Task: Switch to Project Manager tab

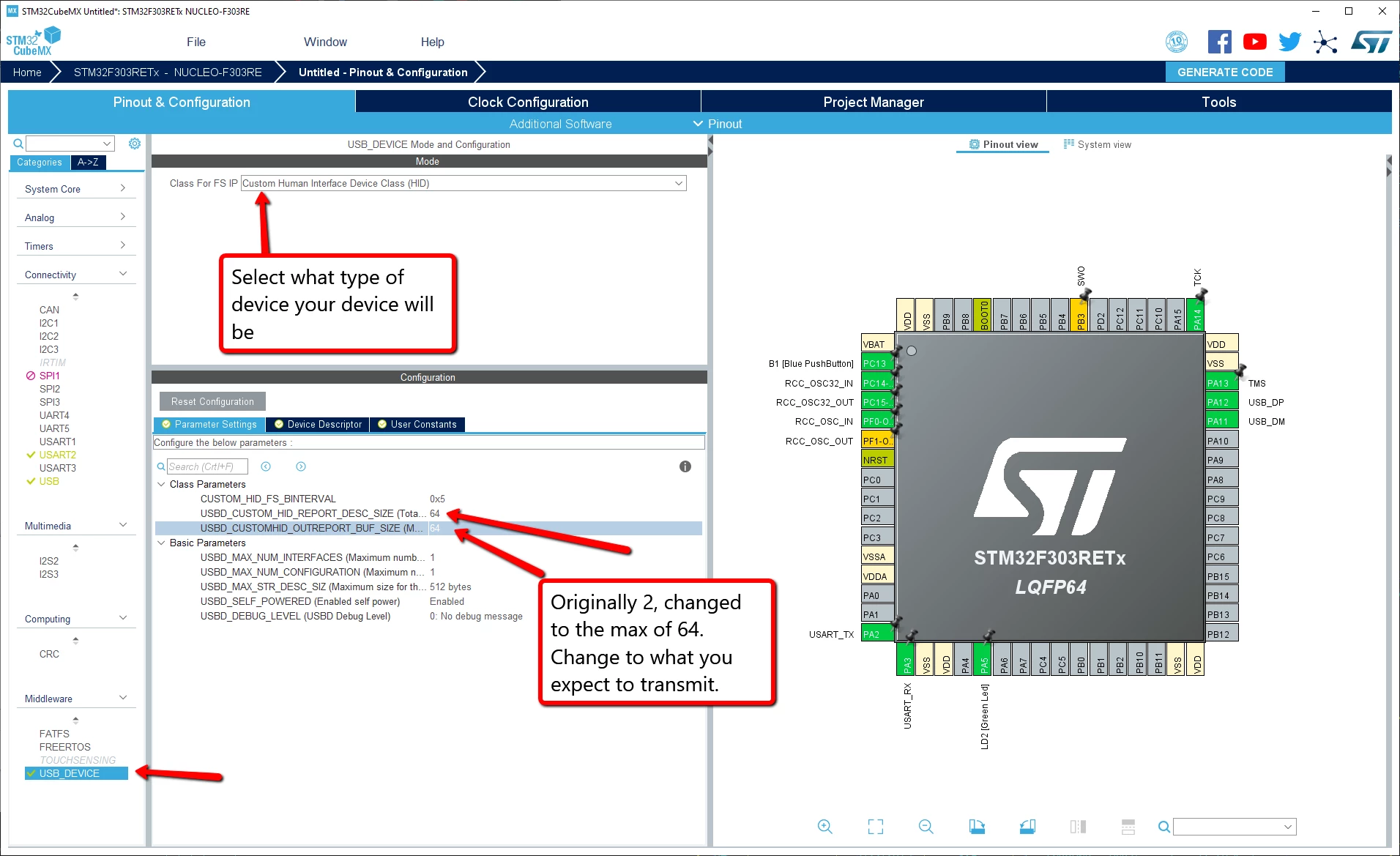Action: click(x=874, y=102)
